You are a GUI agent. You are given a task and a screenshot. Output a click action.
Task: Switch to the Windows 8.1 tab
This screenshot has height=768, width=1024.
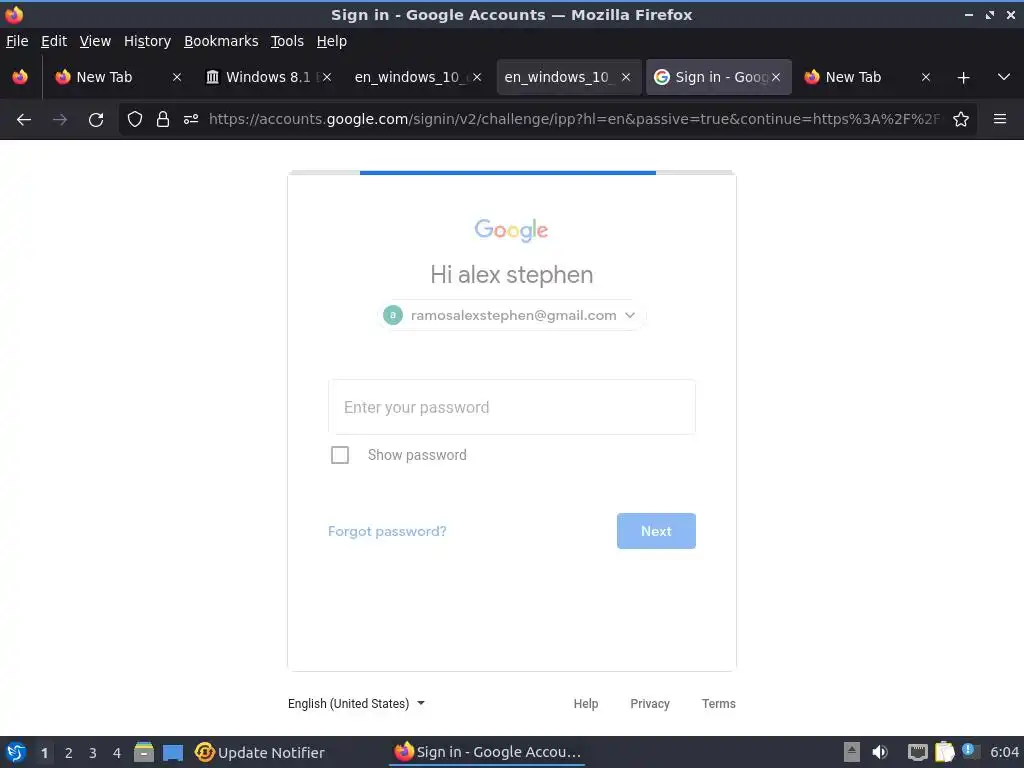[x=268, y=77]
